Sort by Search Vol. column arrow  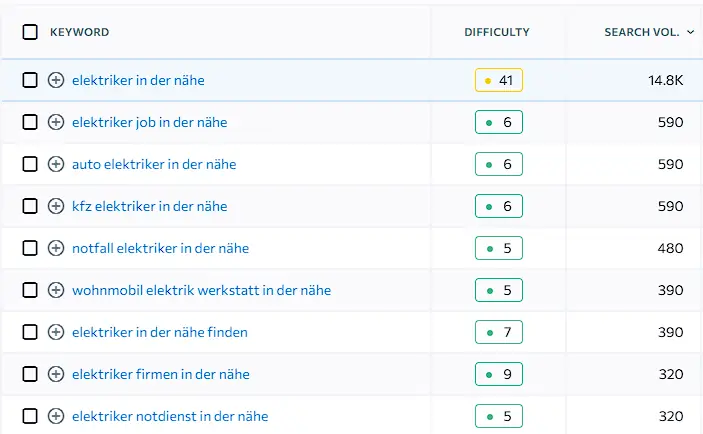(x=691, y=32)
